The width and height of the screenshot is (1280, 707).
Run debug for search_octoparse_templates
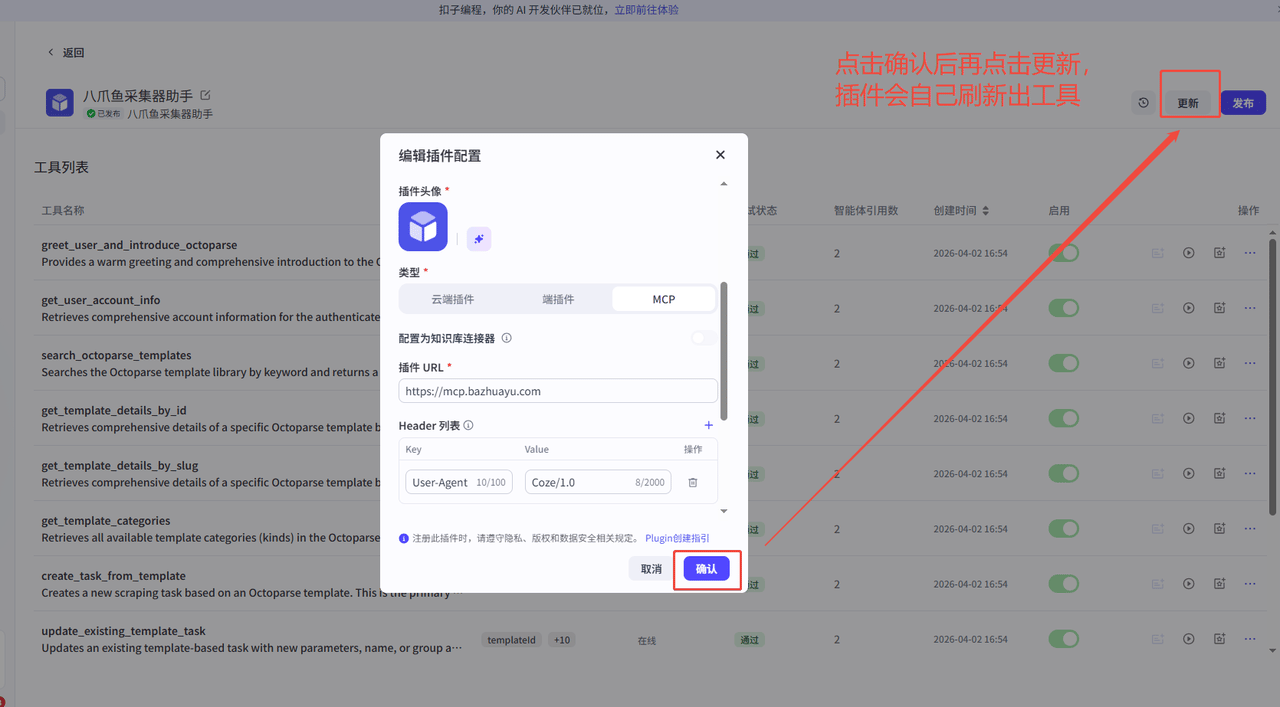click(1189, 363)
